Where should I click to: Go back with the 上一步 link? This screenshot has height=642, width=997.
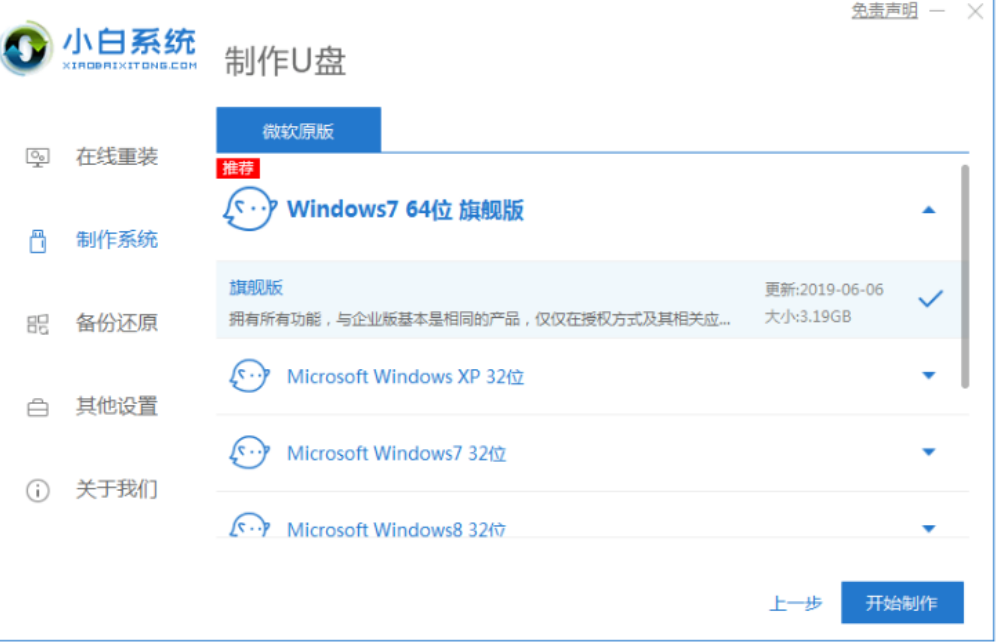click(x=795, y=603)
